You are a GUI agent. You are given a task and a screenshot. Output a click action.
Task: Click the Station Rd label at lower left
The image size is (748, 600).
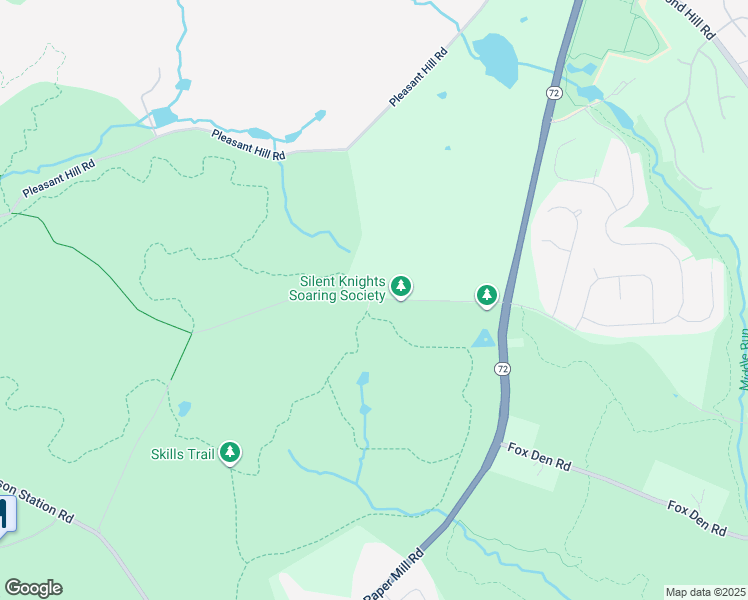click(x=37, y=501)
